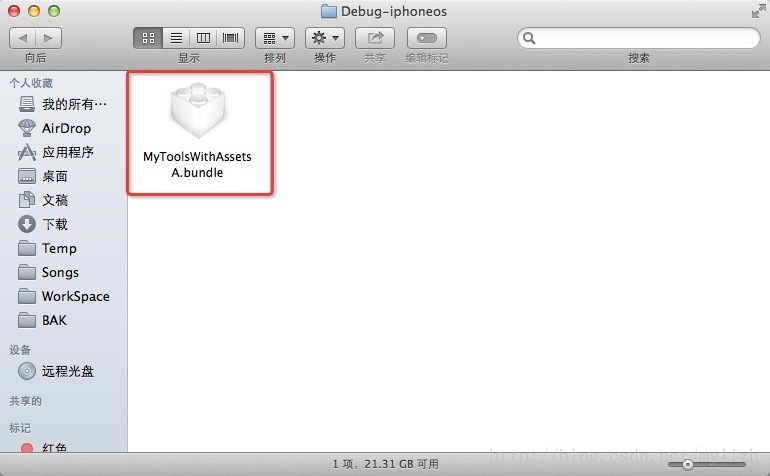This screenshot has width=770, height=476.
Task: Open the Temp folder in sidebar
Action: [x=47, y=248]
